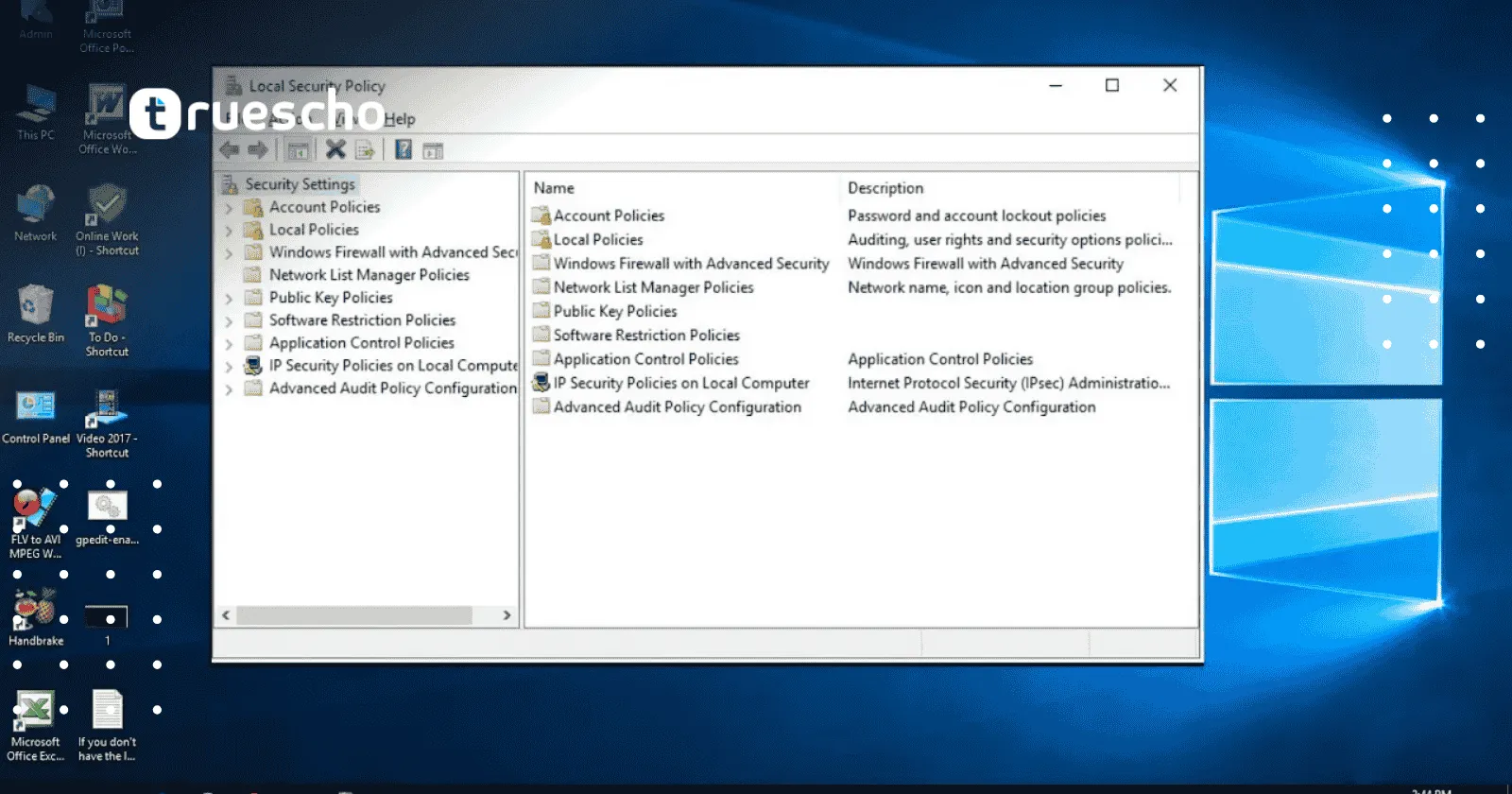Select Windows Firewall node in left tree
Image resolution: width=1512 pixels, height=794 pixels.
point(393,252)
